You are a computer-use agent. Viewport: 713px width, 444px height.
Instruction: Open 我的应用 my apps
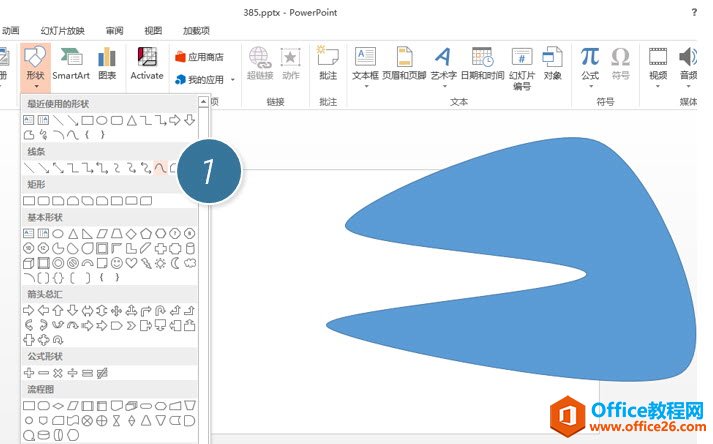[200, 80]
